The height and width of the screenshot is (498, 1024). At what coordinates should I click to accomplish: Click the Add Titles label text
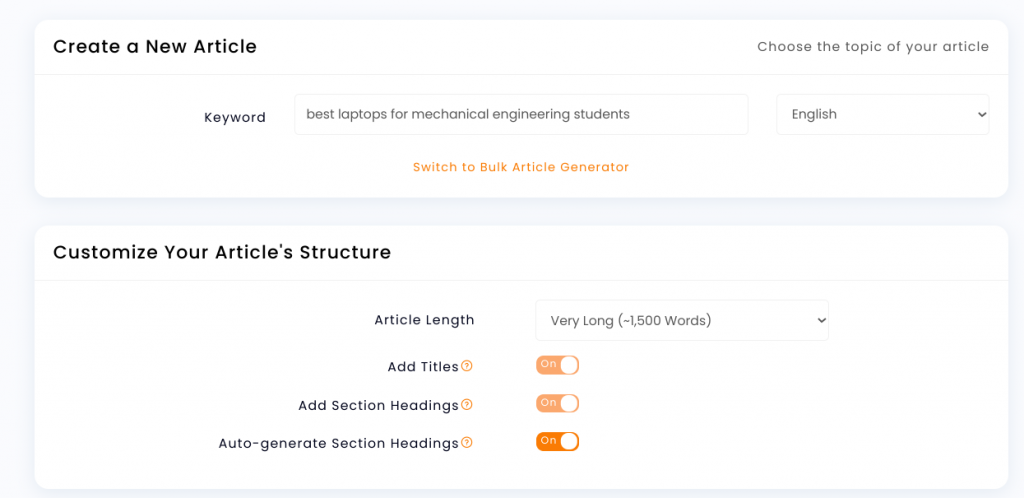click(x=423, y=367)
